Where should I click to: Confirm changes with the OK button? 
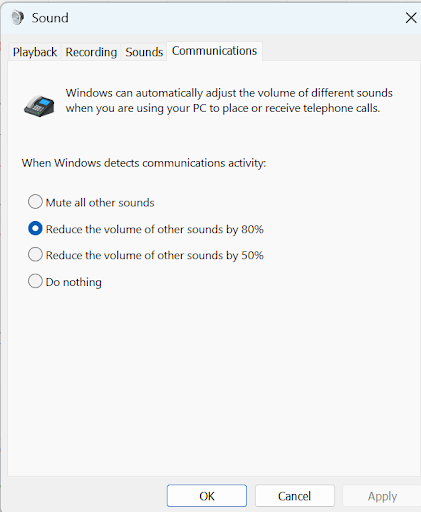pos(207,496)
